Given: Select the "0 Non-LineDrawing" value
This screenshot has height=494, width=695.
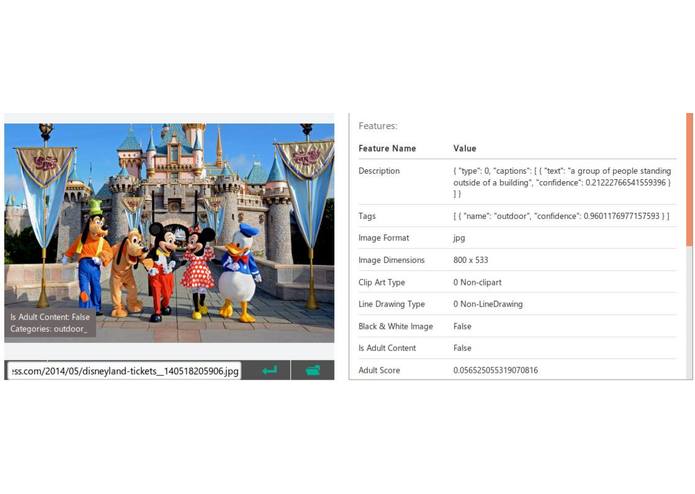Looking at the screenshot, I should [488, 304].
